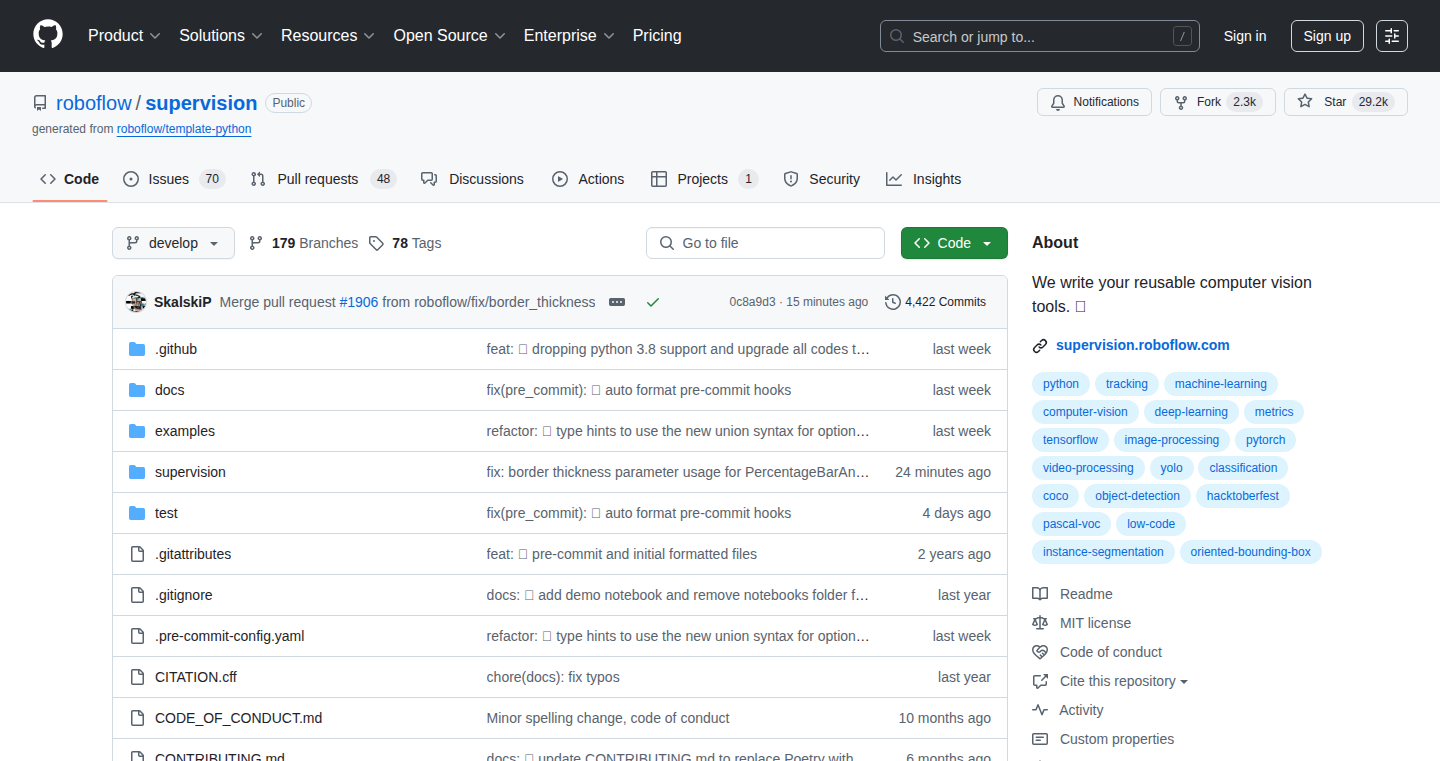Click the CITATION.cff file icon
This screenshot has width=1440, height=761.
[137, 677]
